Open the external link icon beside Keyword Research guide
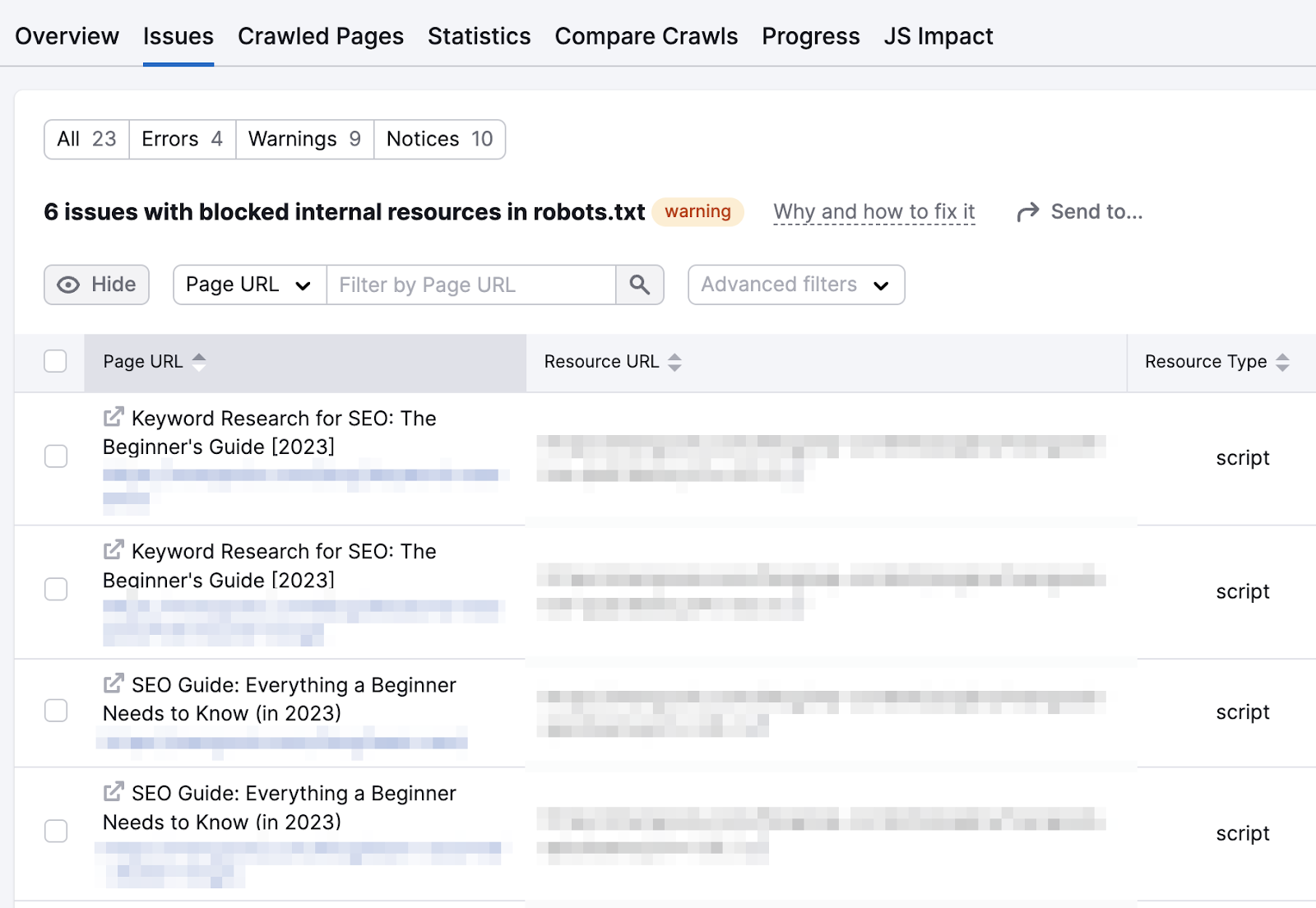 point(114,416)
